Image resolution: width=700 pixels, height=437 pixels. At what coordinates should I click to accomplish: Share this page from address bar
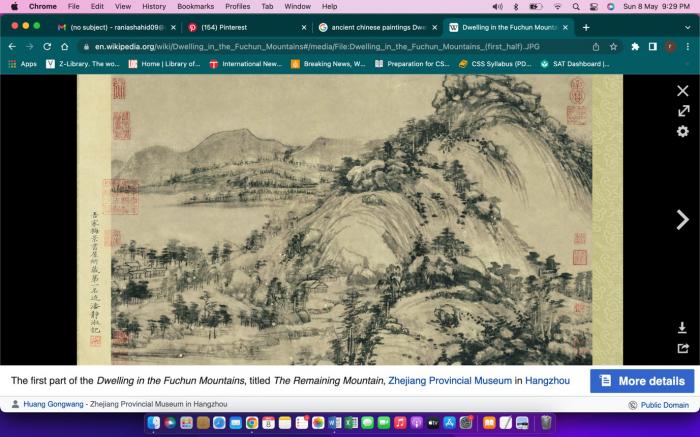pyautogui.click(x=596, y=46)
